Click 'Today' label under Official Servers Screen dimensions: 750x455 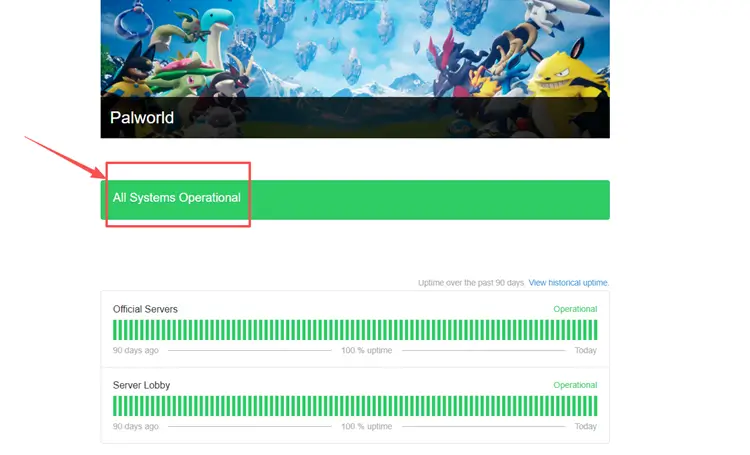pos(585,350)
